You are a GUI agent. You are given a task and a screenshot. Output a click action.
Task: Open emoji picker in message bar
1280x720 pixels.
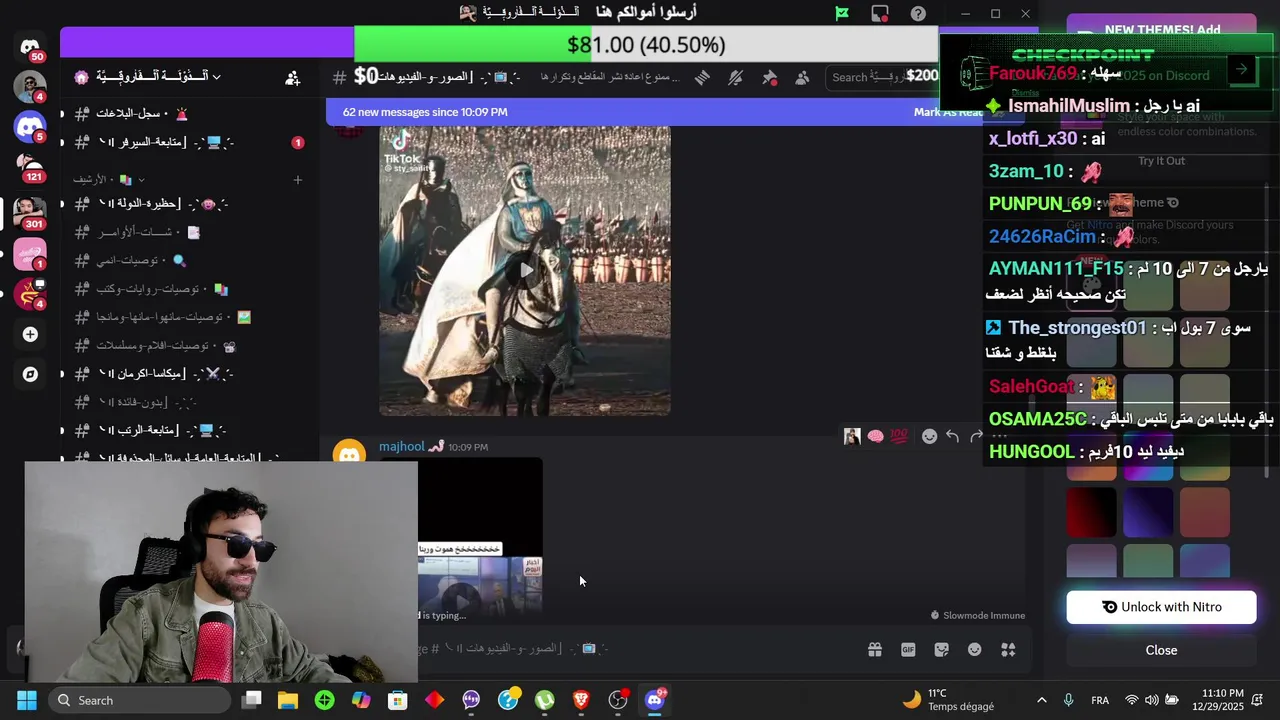(x=975, y=649)
